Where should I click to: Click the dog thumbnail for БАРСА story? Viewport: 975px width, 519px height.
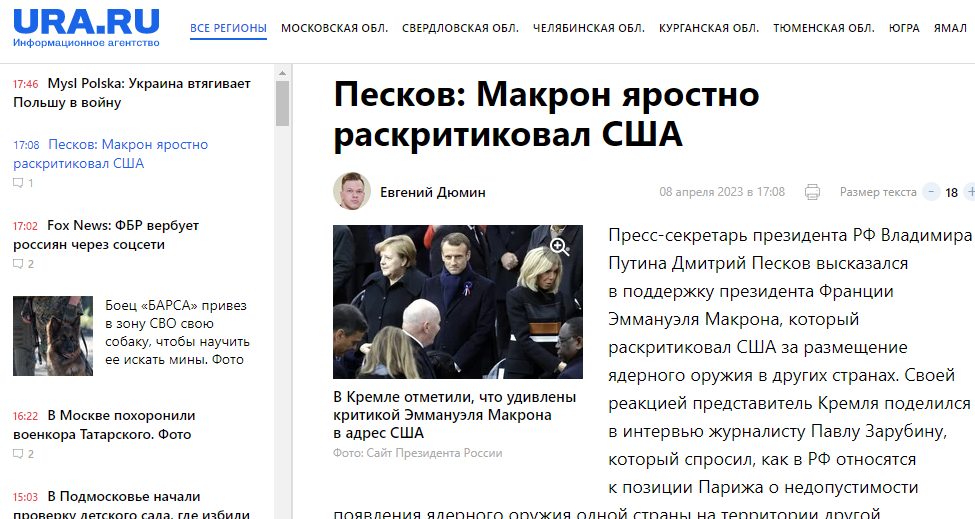click(x=53, y=336)
